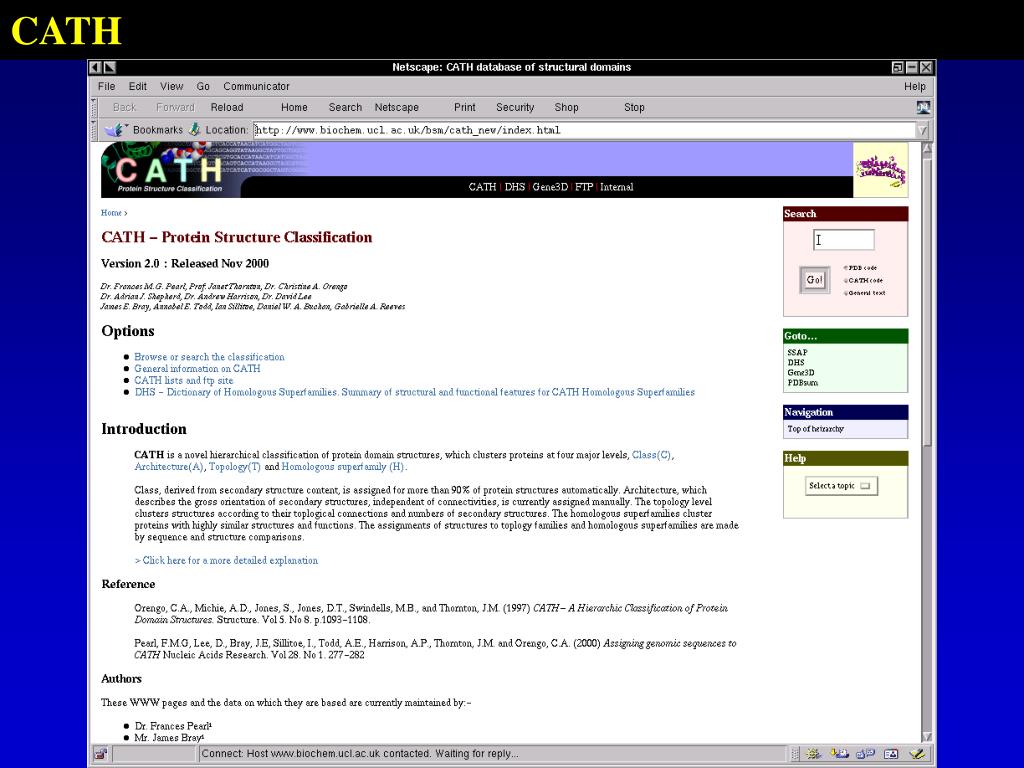Click the Netscape toolbar button
Screen dimensions: 1024x768
click(396, 107)
